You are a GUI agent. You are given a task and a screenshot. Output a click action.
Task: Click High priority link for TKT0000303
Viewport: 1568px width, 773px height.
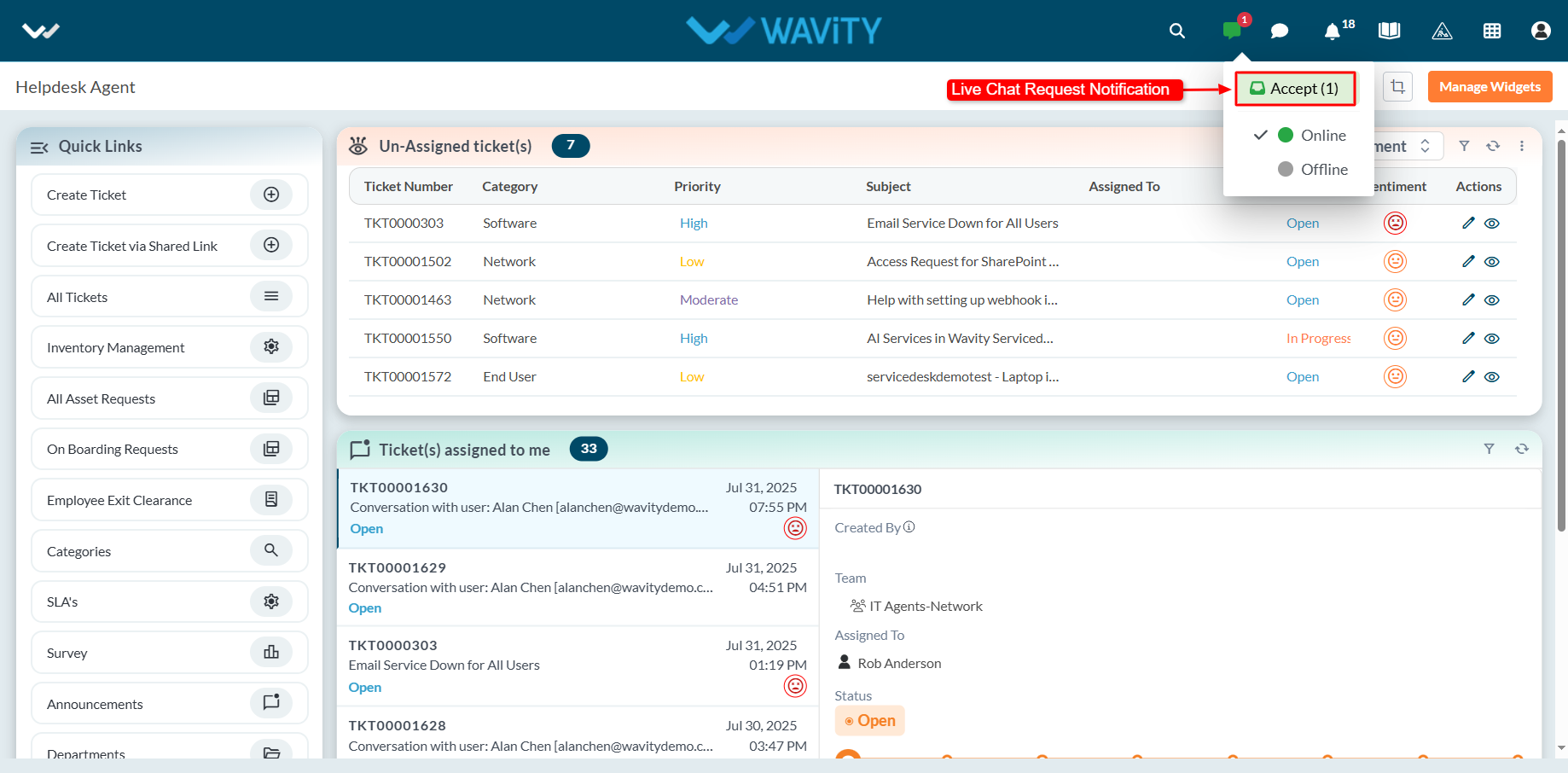tap(694, 223)
